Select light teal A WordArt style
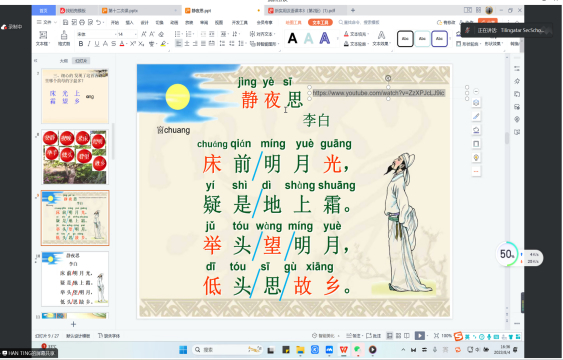Image resolution: width=563 pixels, height=360 pixels. [x=308, y=38]
